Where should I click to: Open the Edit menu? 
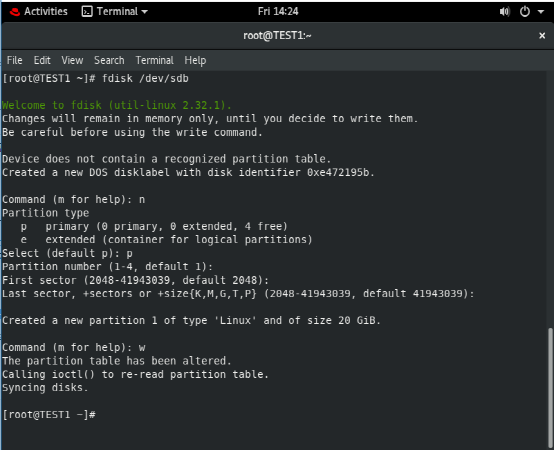click(x=42, y=60)
